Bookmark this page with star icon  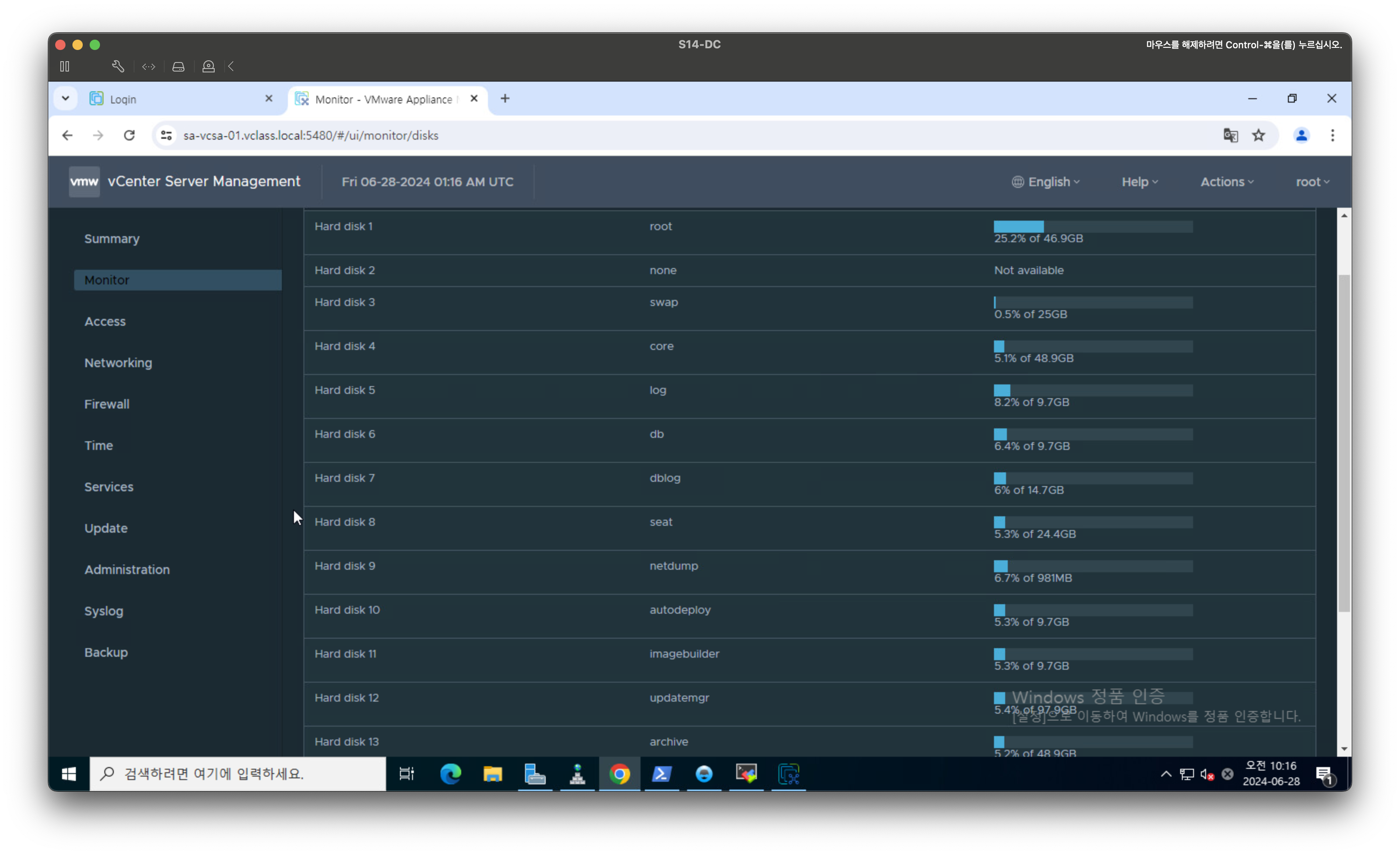point(1259,135)
